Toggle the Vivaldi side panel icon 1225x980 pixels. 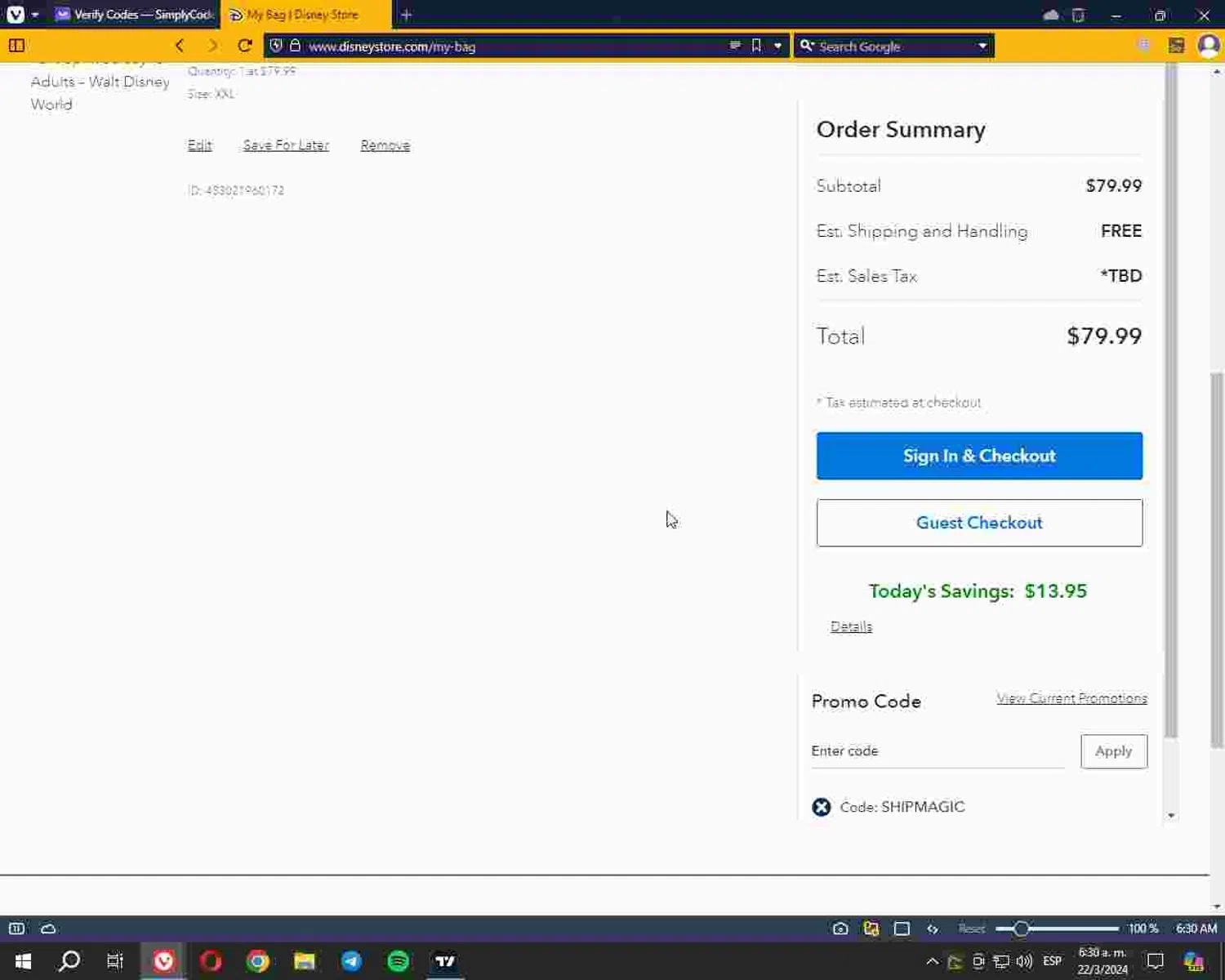tap(16, 46)
